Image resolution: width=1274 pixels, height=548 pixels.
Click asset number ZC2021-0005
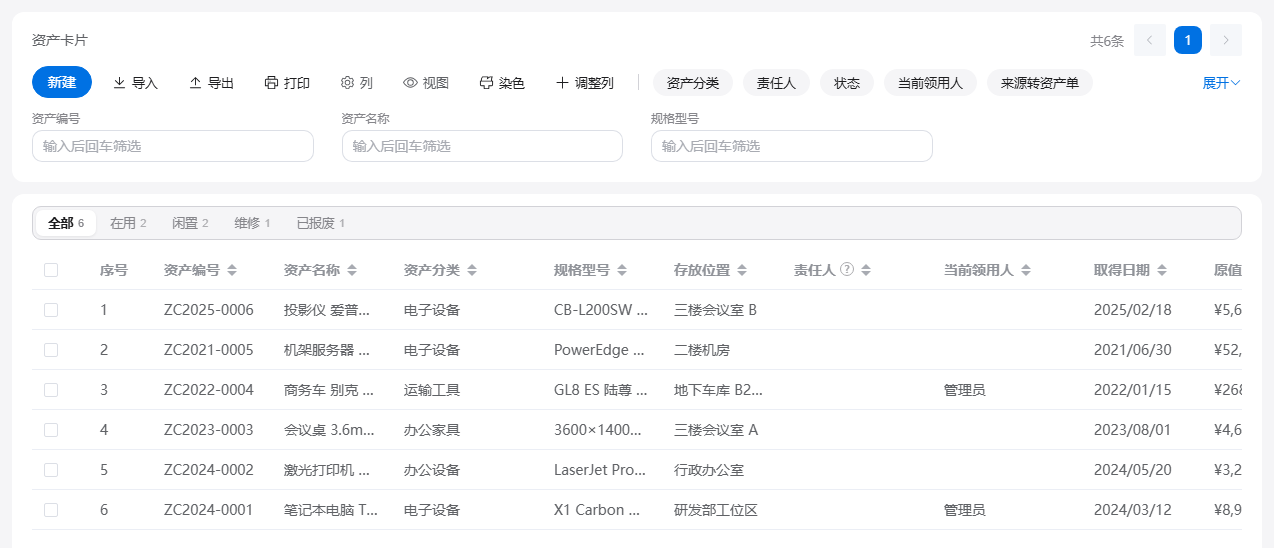point(209,350)
